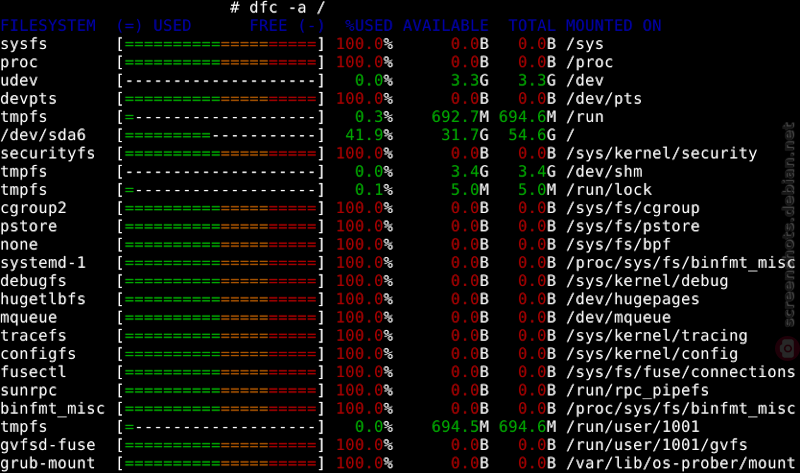Click the /sys mount point
Viewport: 800px width, 473px height.
[x=585, y=44]
